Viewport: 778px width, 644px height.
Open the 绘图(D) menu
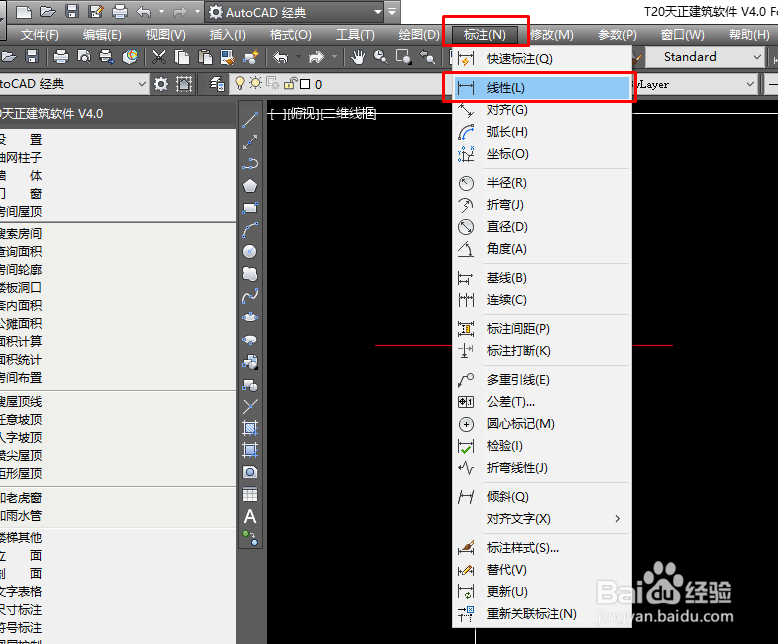(x=419, y=35)
